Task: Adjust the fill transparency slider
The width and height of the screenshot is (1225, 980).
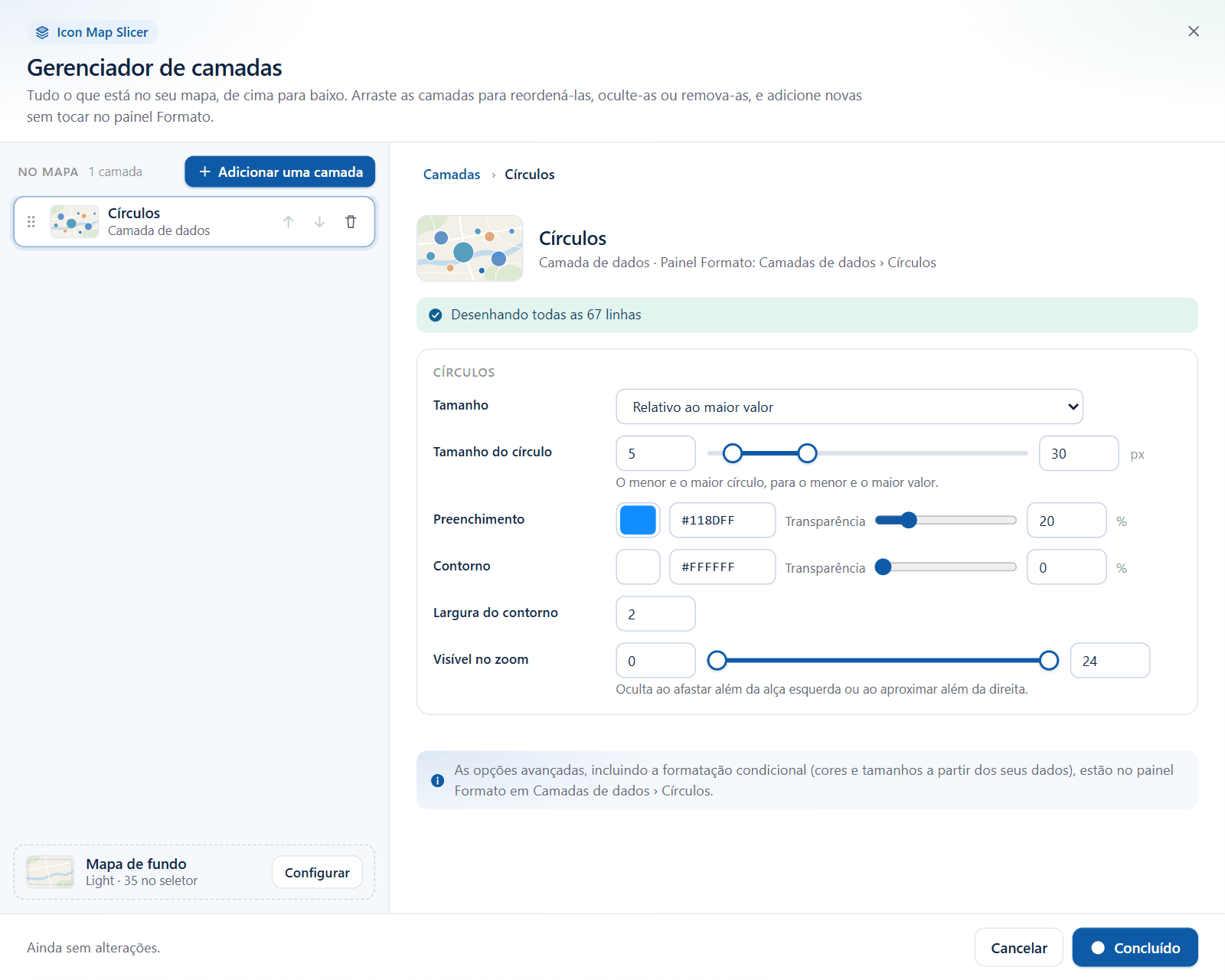Action: (946, 521)
